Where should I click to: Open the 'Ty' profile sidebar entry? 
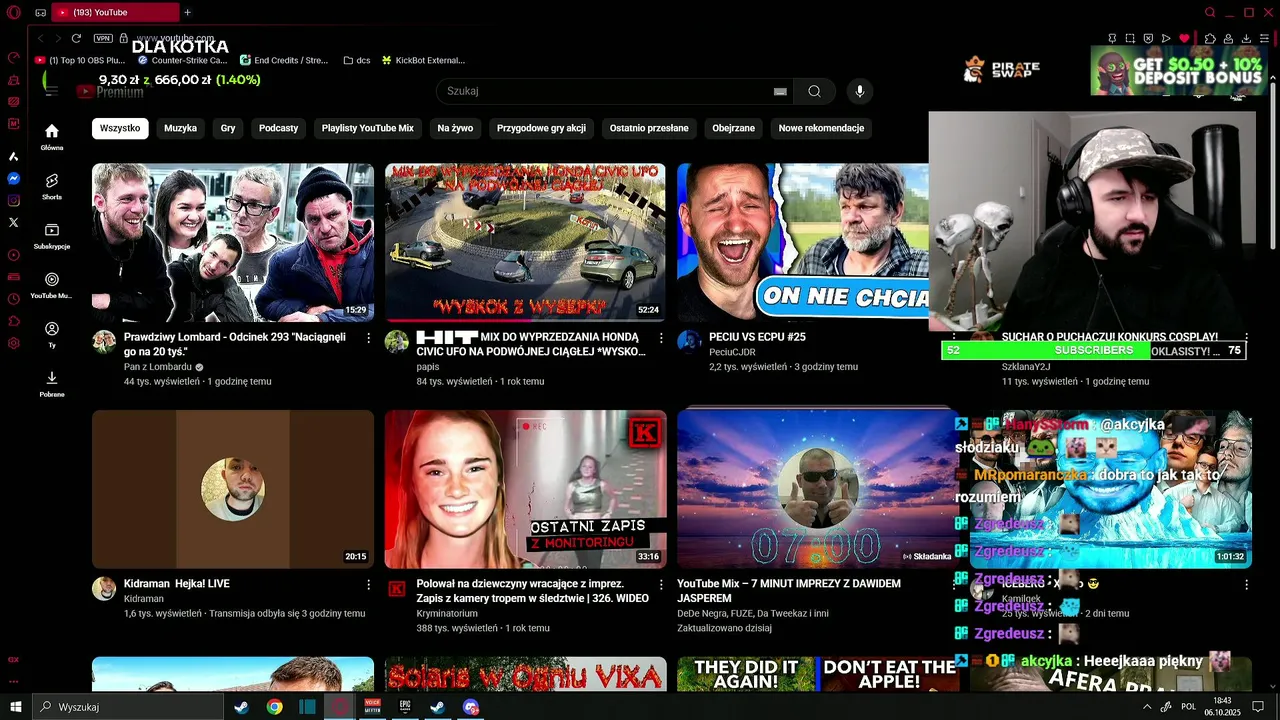52,335
